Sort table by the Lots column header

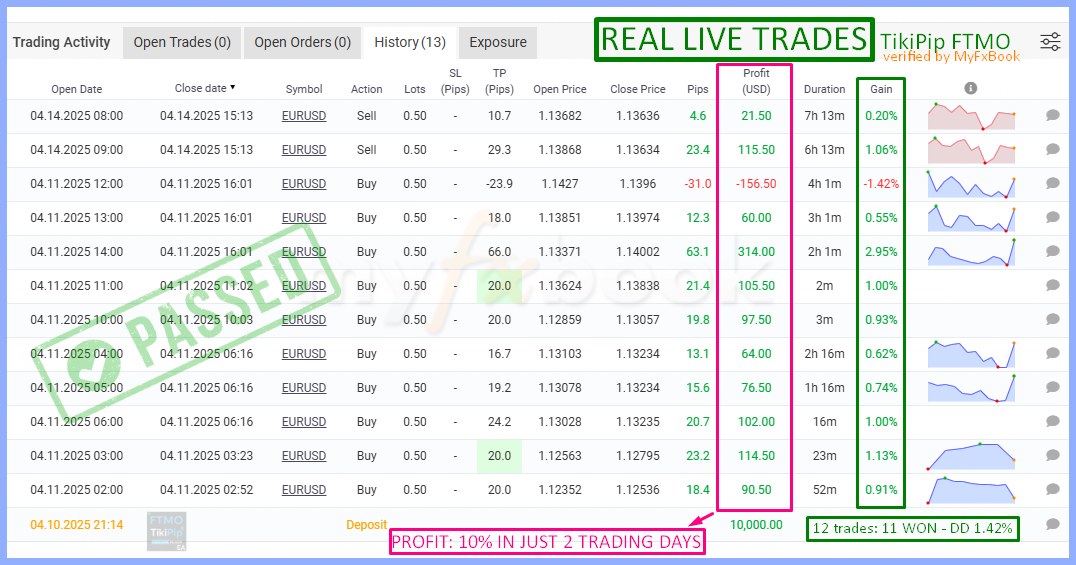(x=414, y=89)
